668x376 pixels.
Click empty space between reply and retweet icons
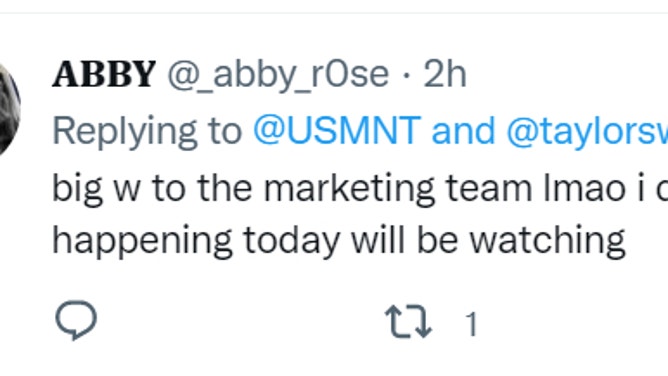[241, 321]
